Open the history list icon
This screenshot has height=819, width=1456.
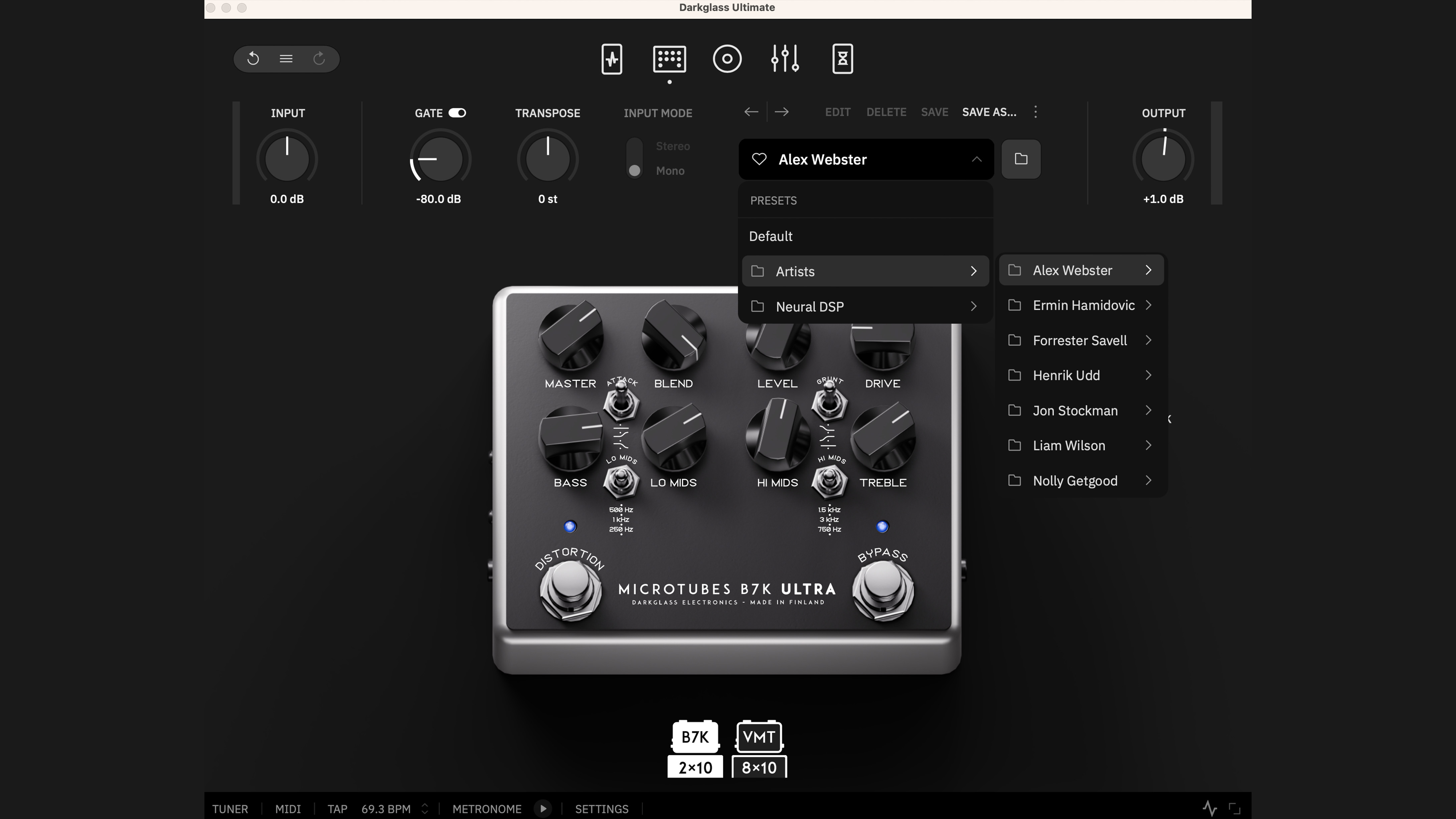point(286,59)
